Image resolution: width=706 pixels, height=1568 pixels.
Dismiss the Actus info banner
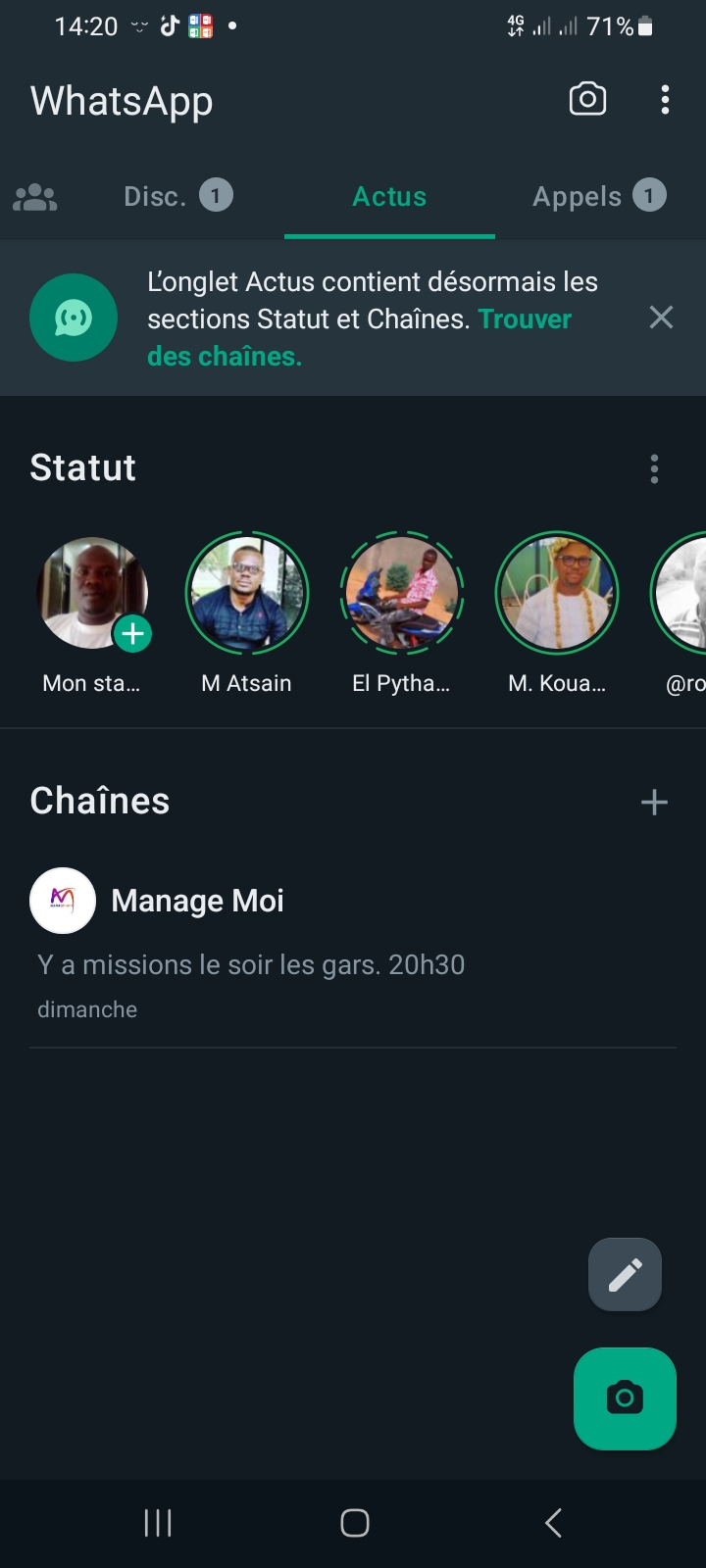point(661,318)
